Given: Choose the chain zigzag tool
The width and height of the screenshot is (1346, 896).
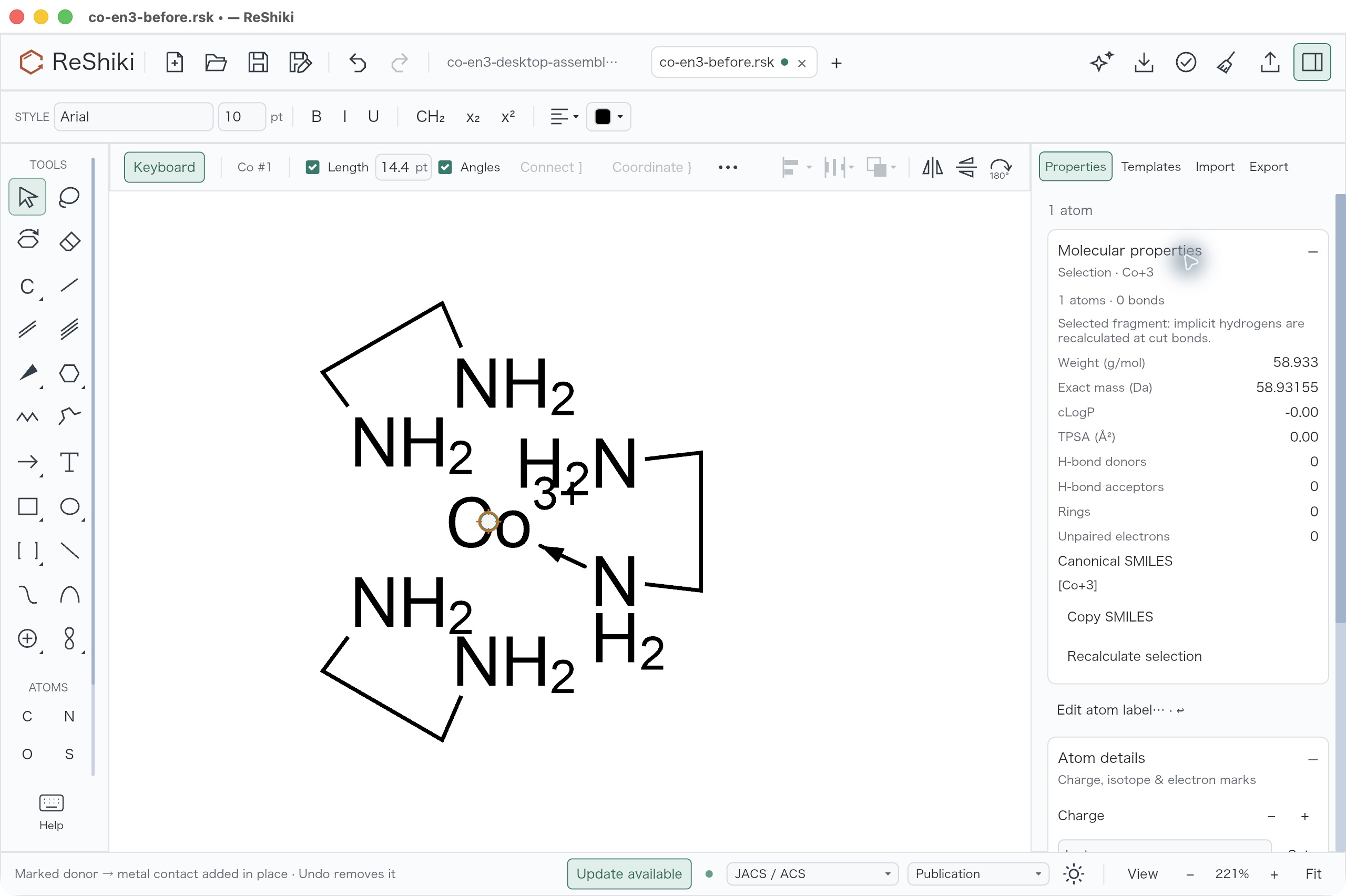Looking at the screenshot, I should [x=27, y=417].
